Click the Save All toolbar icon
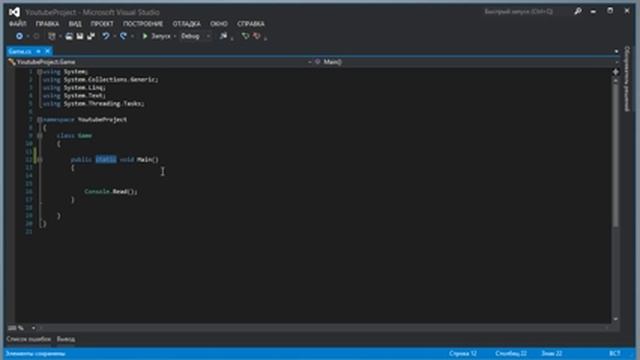This screenshot has height=360, width=640. 91,36
